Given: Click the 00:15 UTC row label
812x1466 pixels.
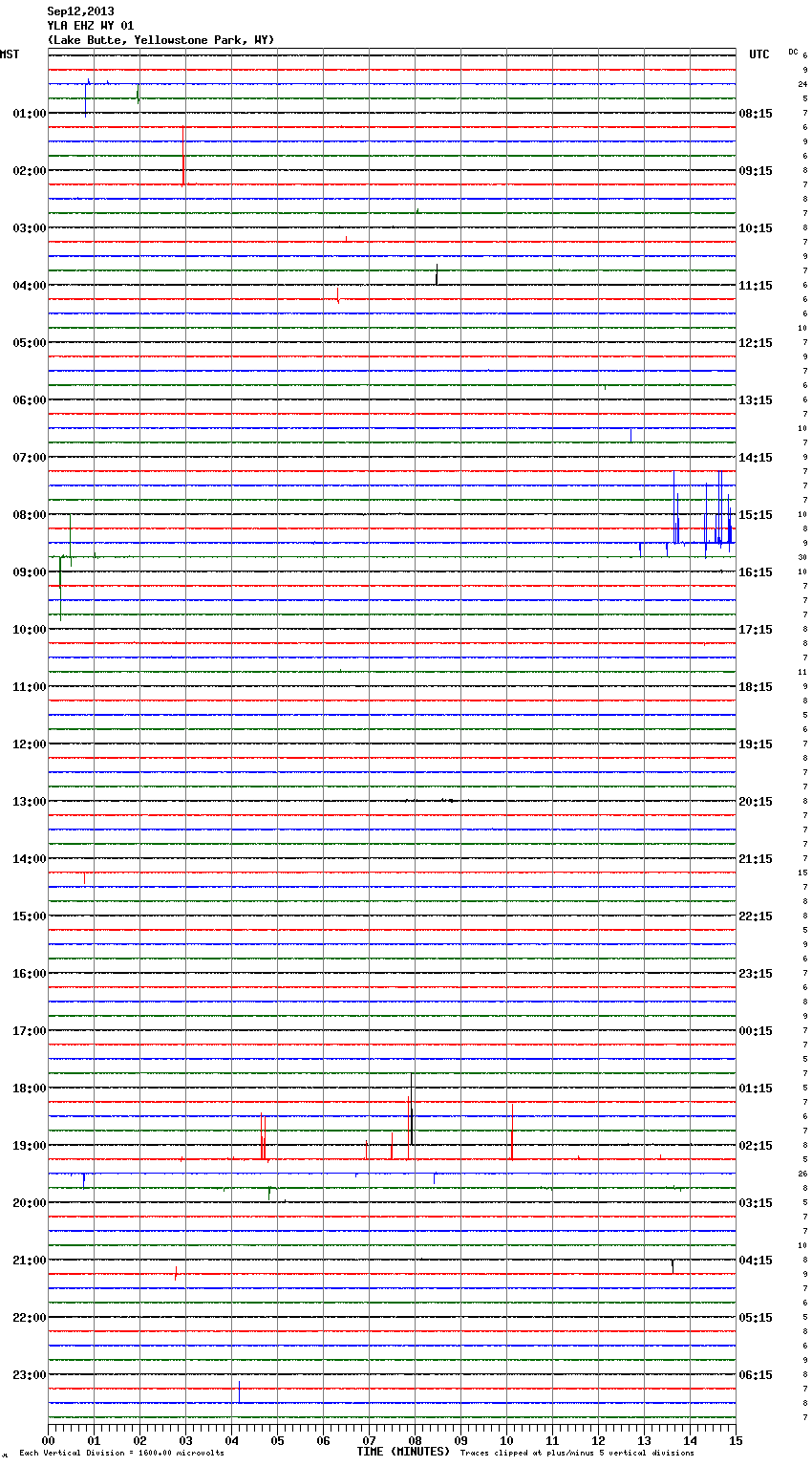Looking at the screenshot, I should [x=756, y=1031].
